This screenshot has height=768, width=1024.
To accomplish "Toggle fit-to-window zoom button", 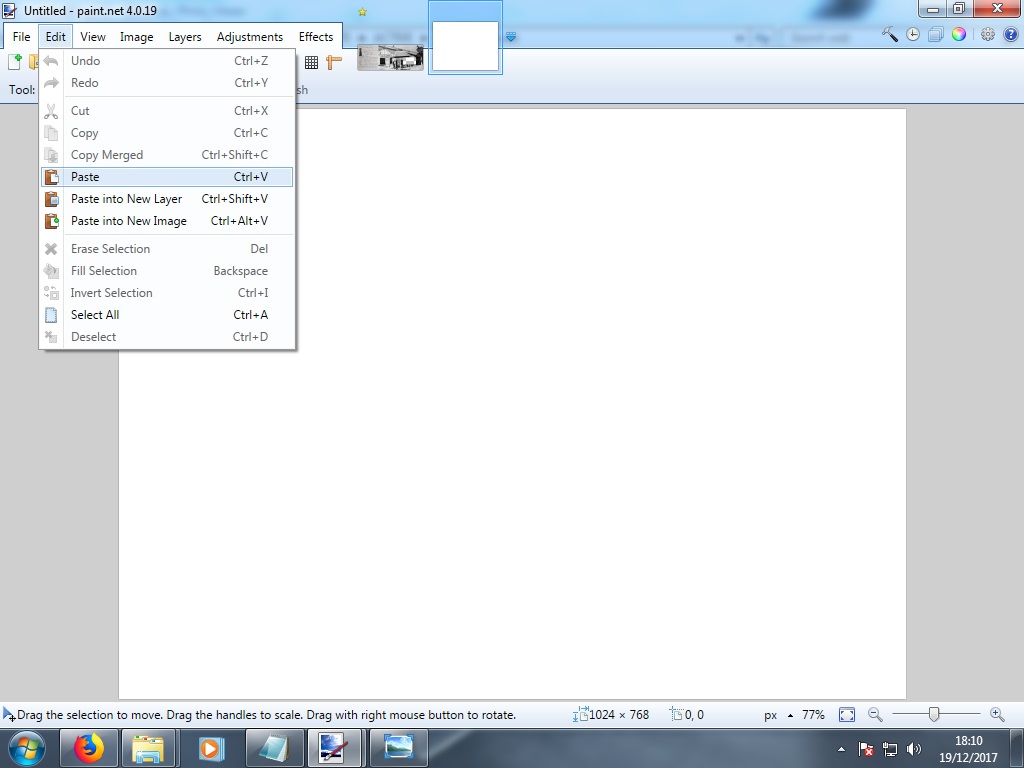I will click(x=847, y=714).
